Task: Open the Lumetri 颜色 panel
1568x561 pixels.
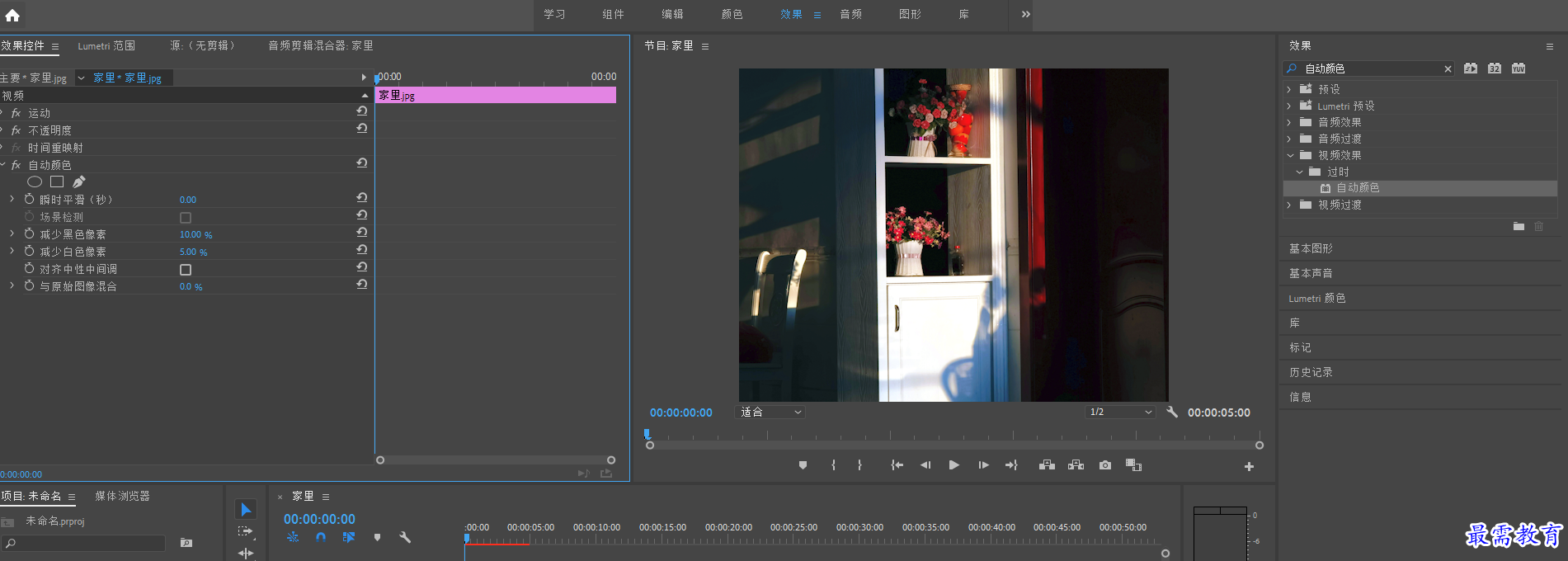Action: coord(1317,298)
